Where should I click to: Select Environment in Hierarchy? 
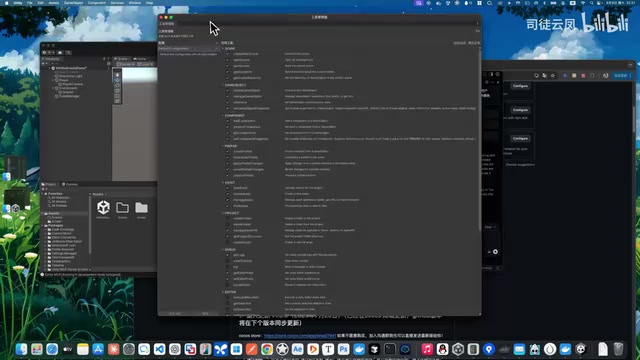[x=67, y=88]
